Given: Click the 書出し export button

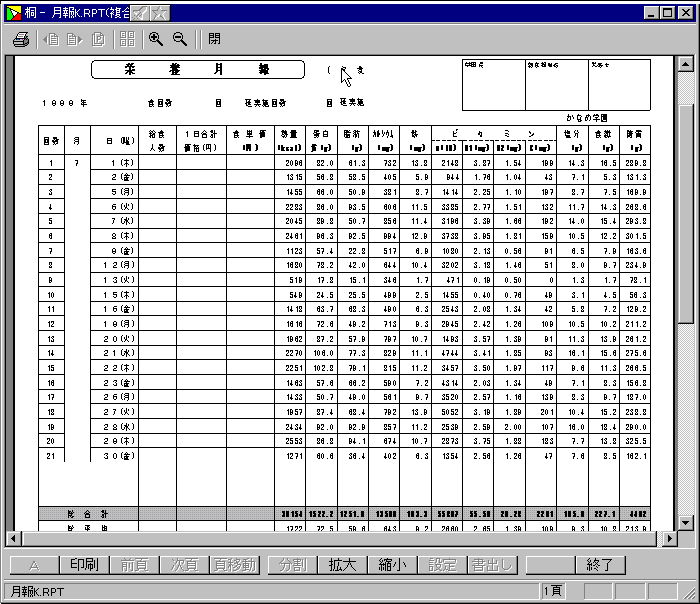Looking at the screenshot, I should point(492,565).
